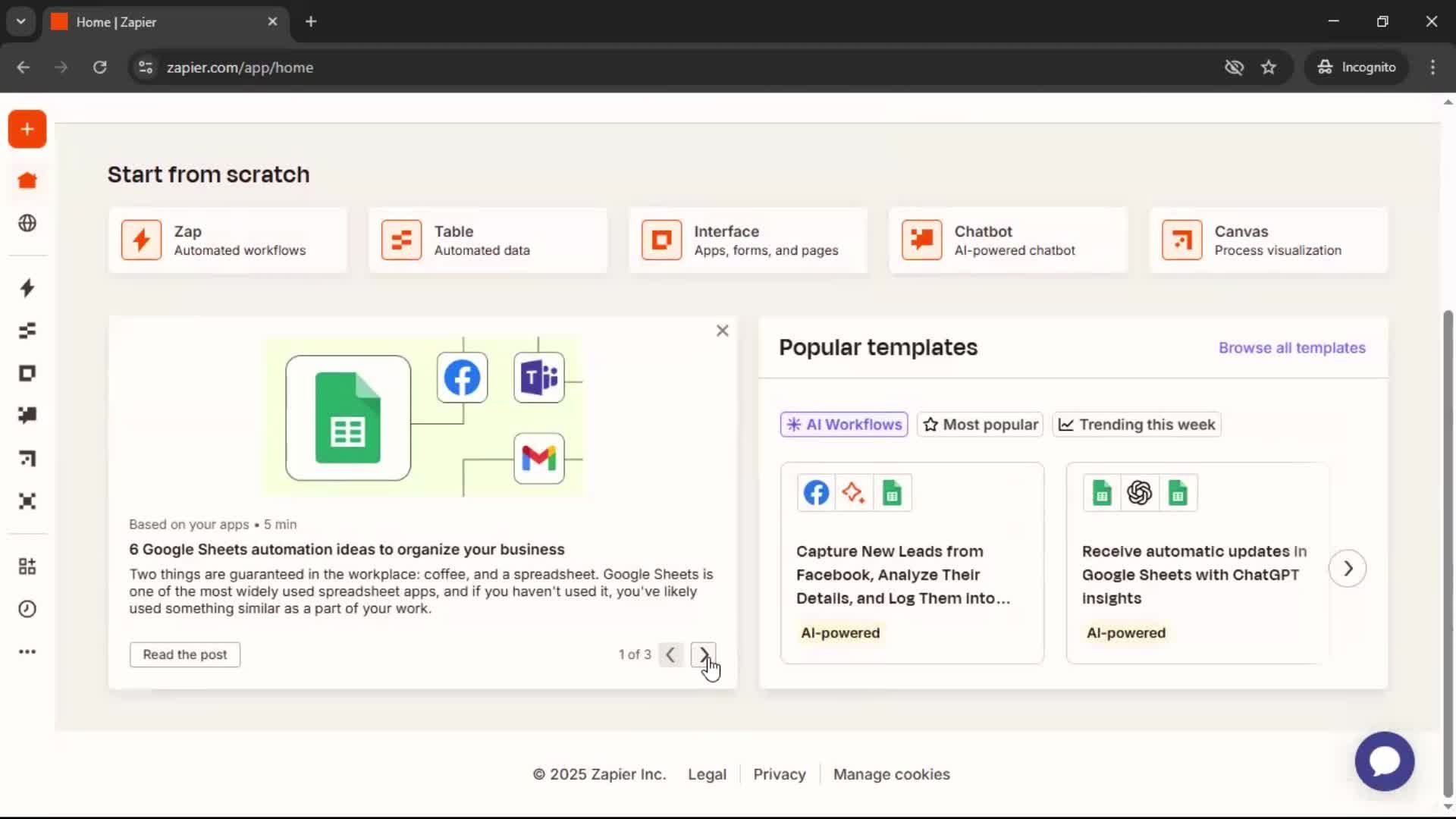The width and height of the screenshot is (1456, 819).
Task: Show next templates with right arrow
Action: pos(1348,569)
